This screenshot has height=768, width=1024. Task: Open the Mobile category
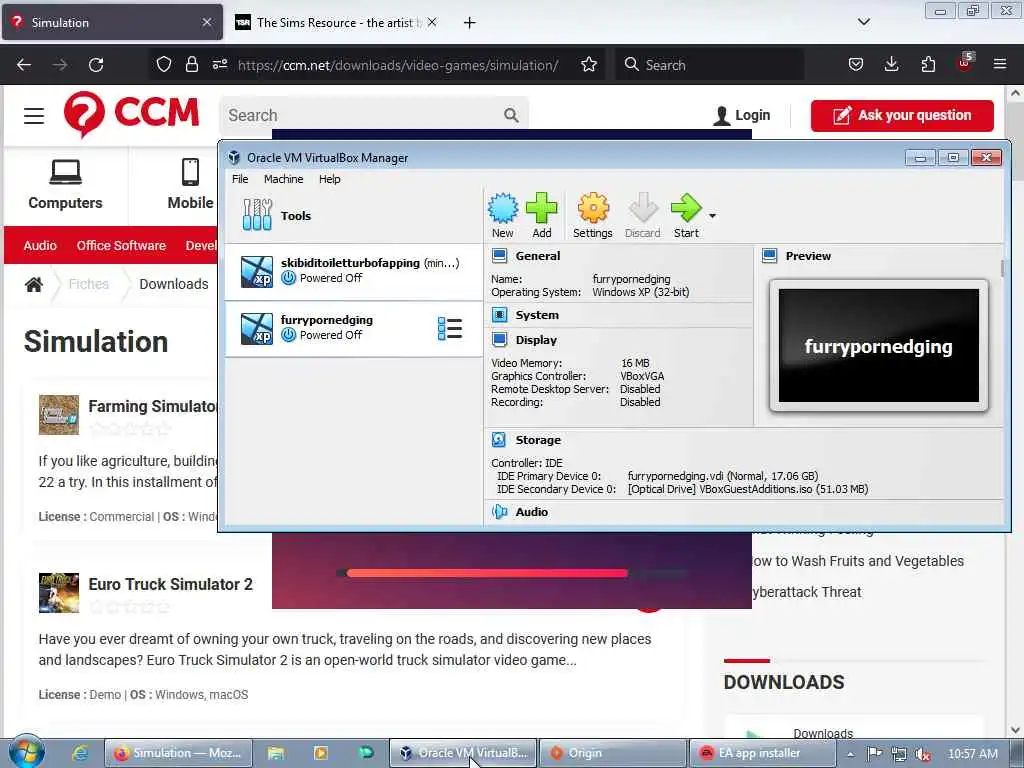click(x=190, y=185)
